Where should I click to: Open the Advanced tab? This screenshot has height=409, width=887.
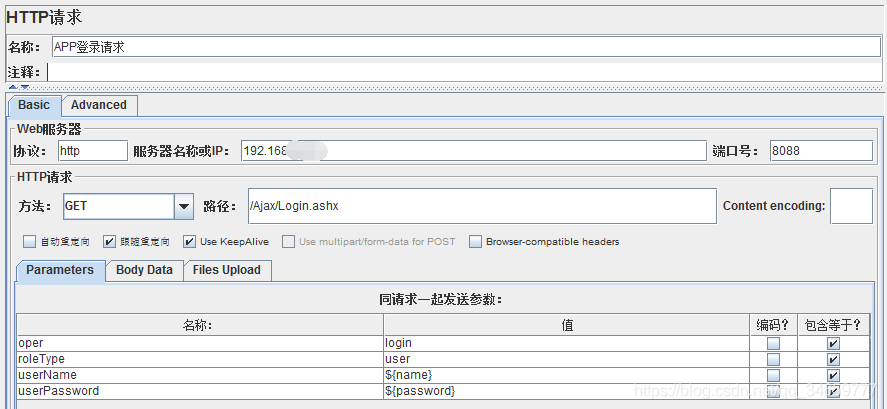point(99,105)
